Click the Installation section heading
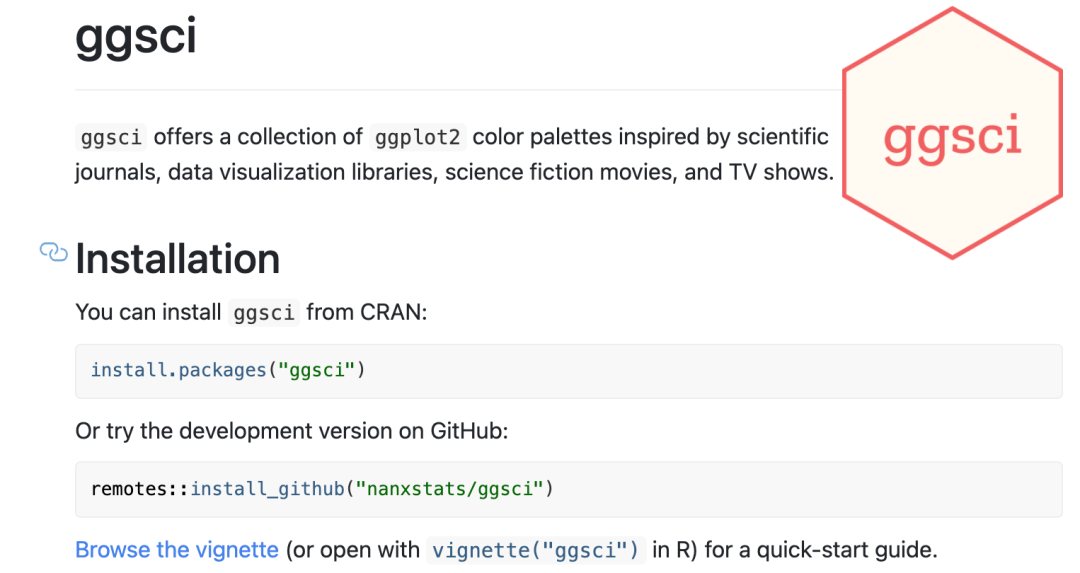This screenshot has width=1080, height=573. point(178,259)
